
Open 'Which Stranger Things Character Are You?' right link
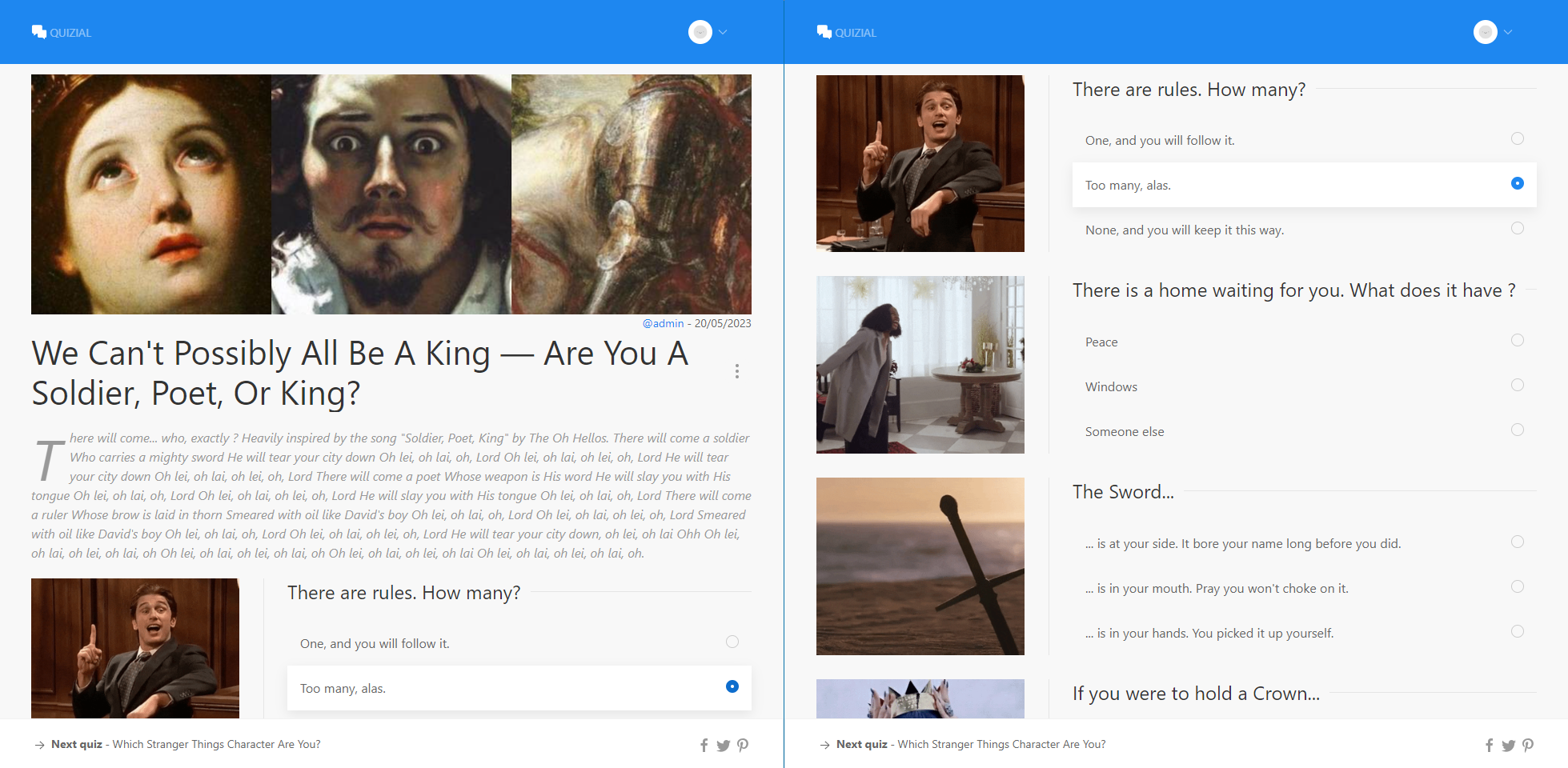pos(1001,744)
